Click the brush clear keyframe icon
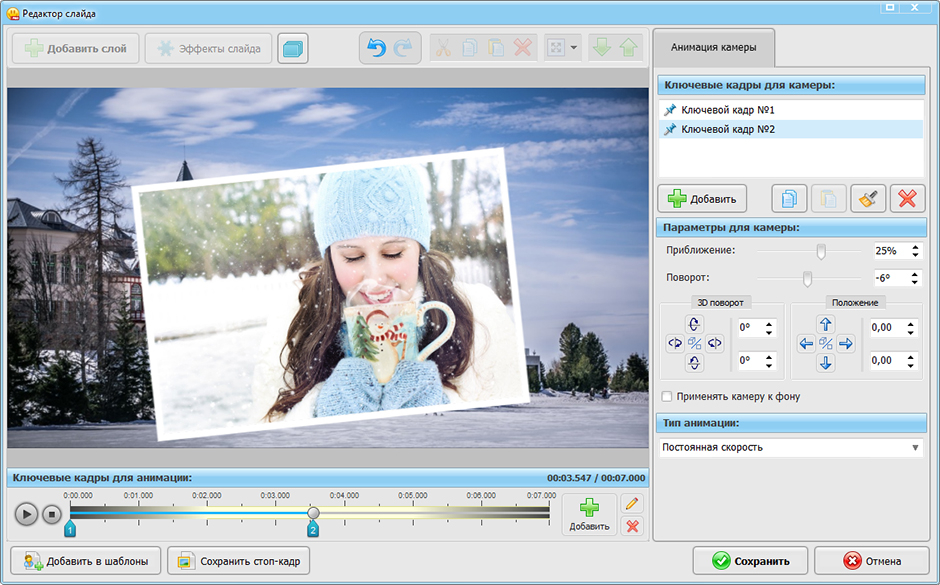 point(868,198)
